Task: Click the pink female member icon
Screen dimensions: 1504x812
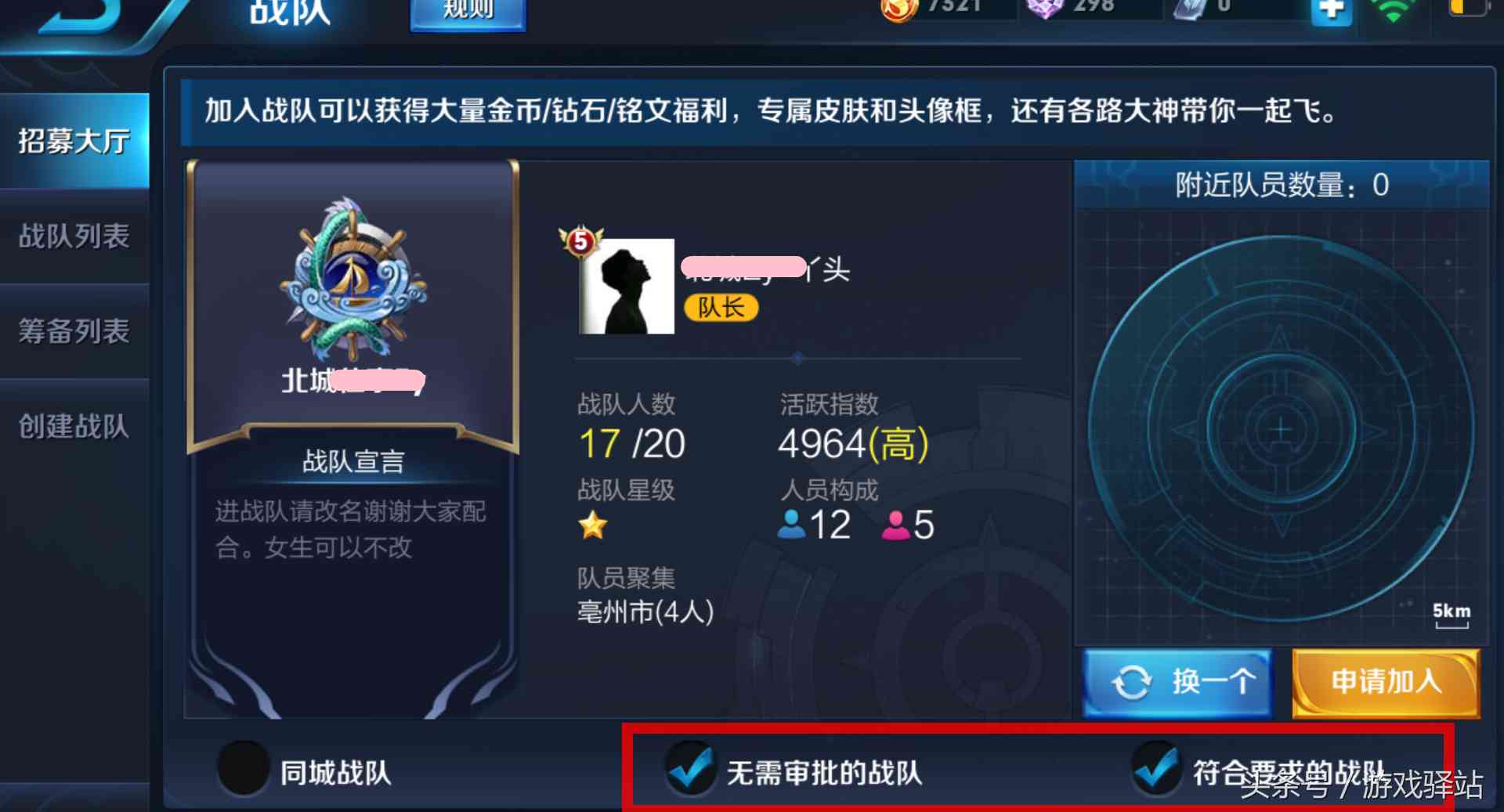Action: point(895,525)
